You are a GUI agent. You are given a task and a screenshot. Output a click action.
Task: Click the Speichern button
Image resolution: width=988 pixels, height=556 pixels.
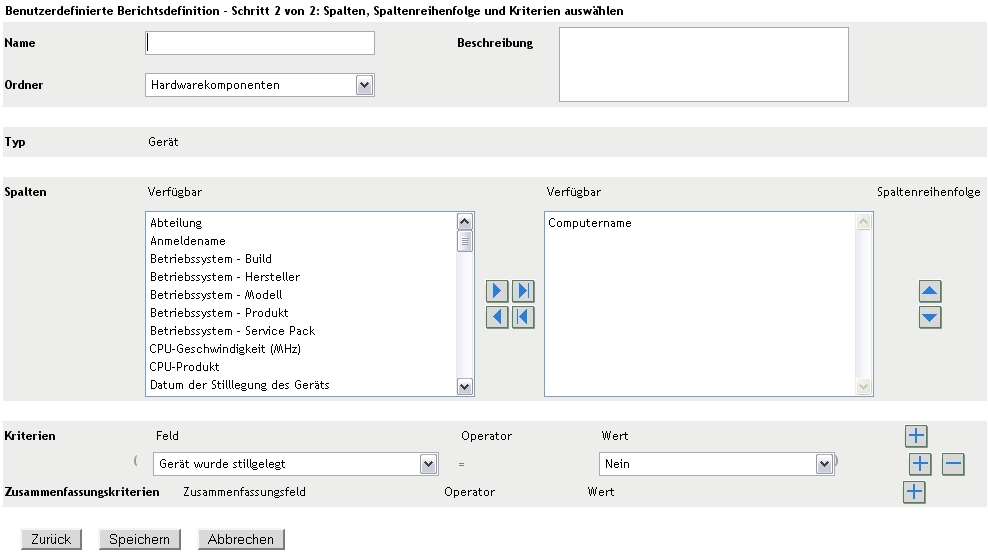coord(139,539)
